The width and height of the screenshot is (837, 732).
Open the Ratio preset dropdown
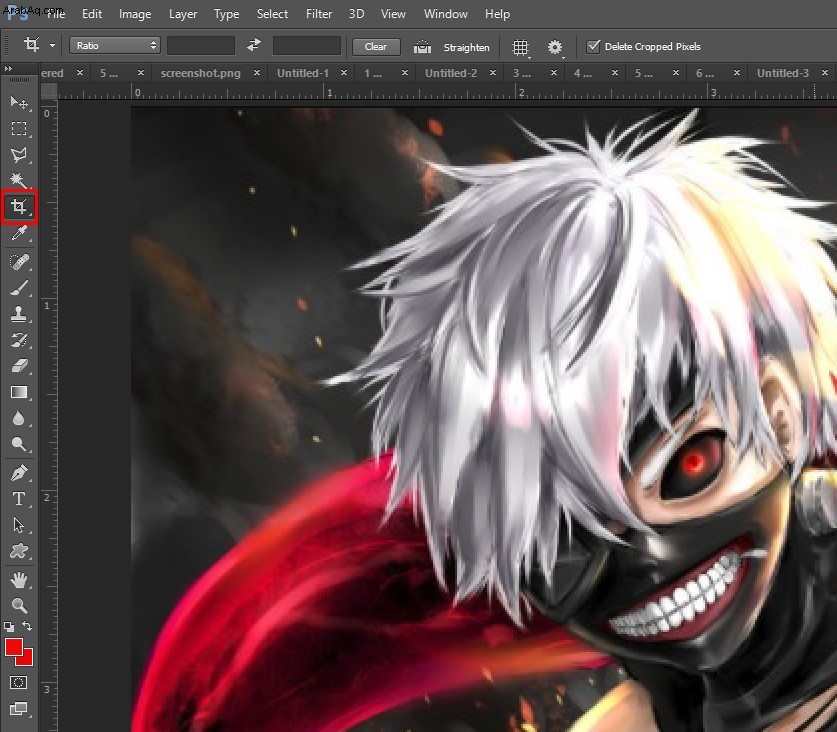coord(115,45)
